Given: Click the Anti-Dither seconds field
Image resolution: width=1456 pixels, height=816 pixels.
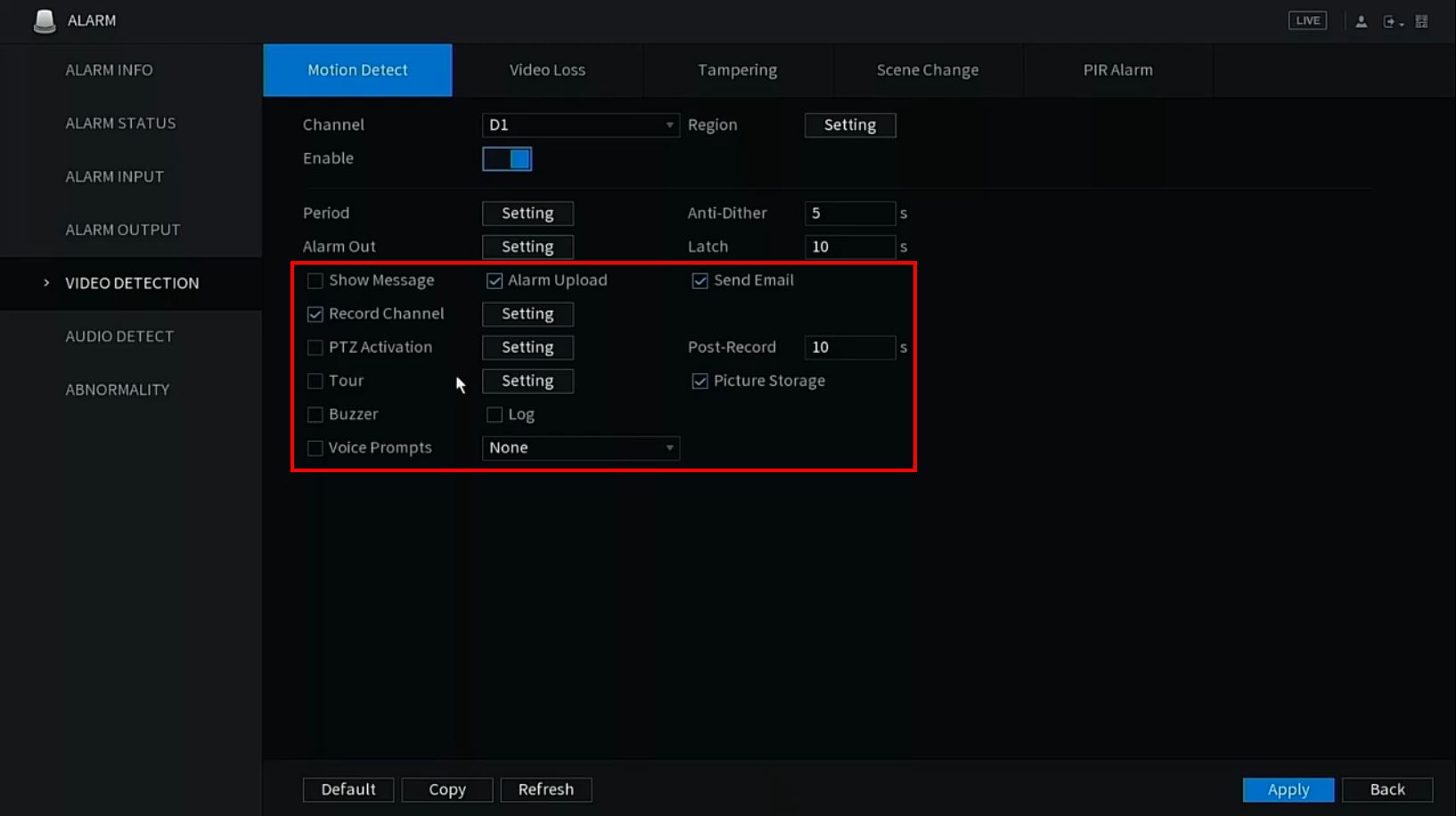Looking at the screenshot, I should click(x=849, y=213).
